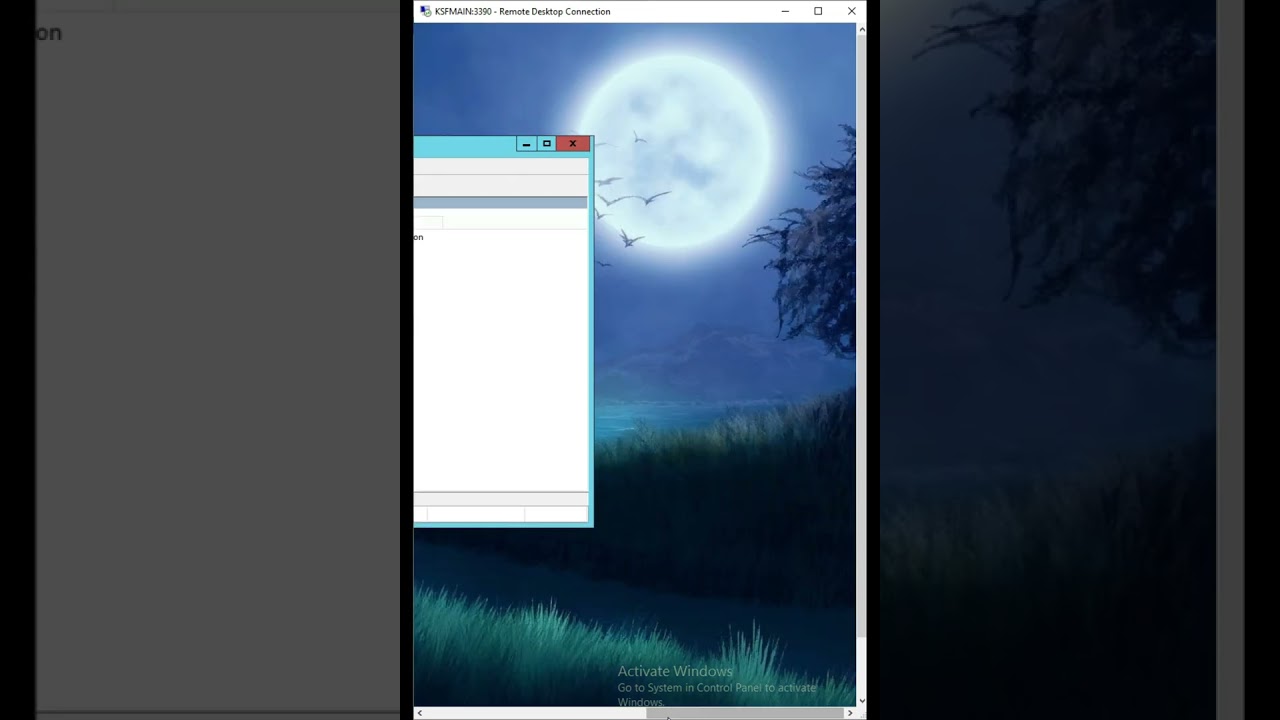Image resolution: width=1280 pixels, height=720 pixels.
Task: Click the status bar cell at the remote app bottom
Action: point(476,514)
